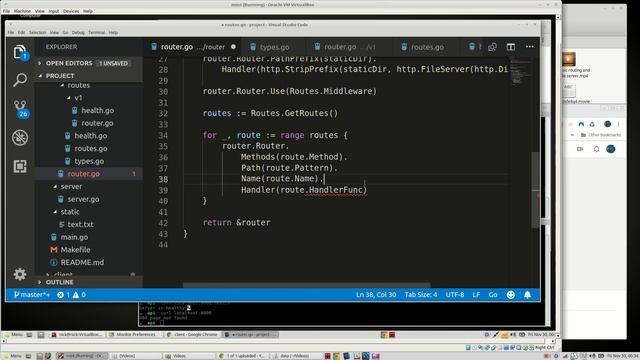
Task: Click the warnings count in the status bar
Action: [79, 295]
